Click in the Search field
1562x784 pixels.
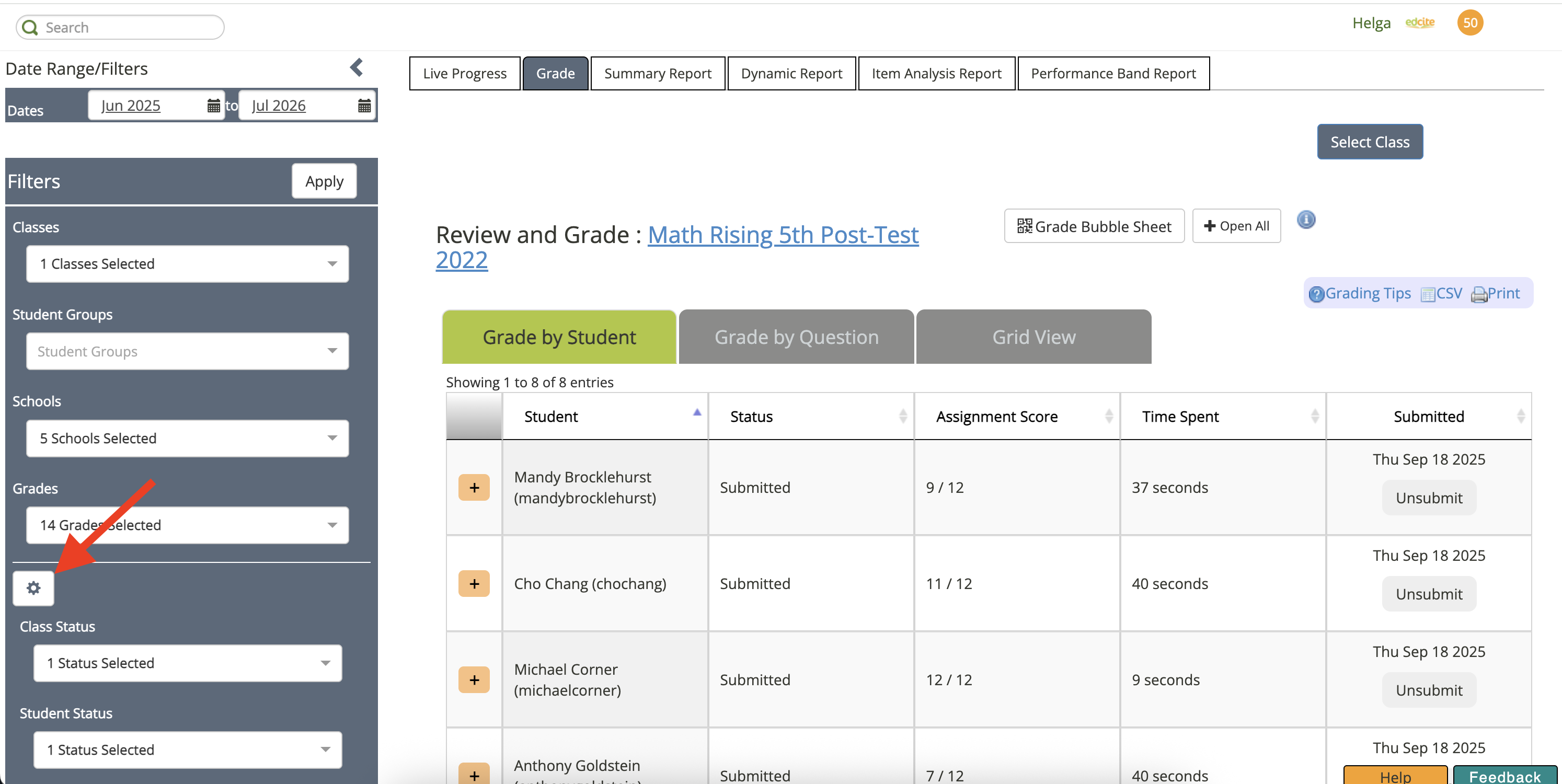(129, 27)
